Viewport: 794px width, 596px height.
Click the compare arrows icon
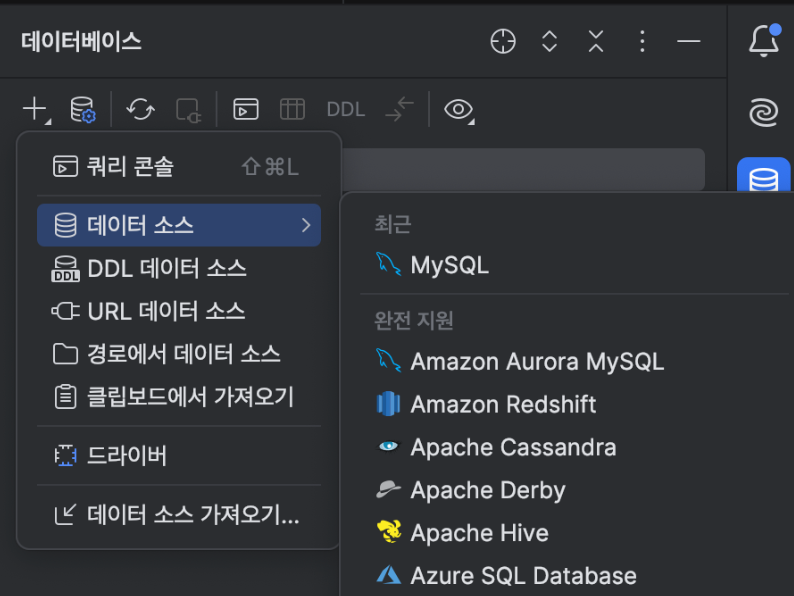[399, 109]
